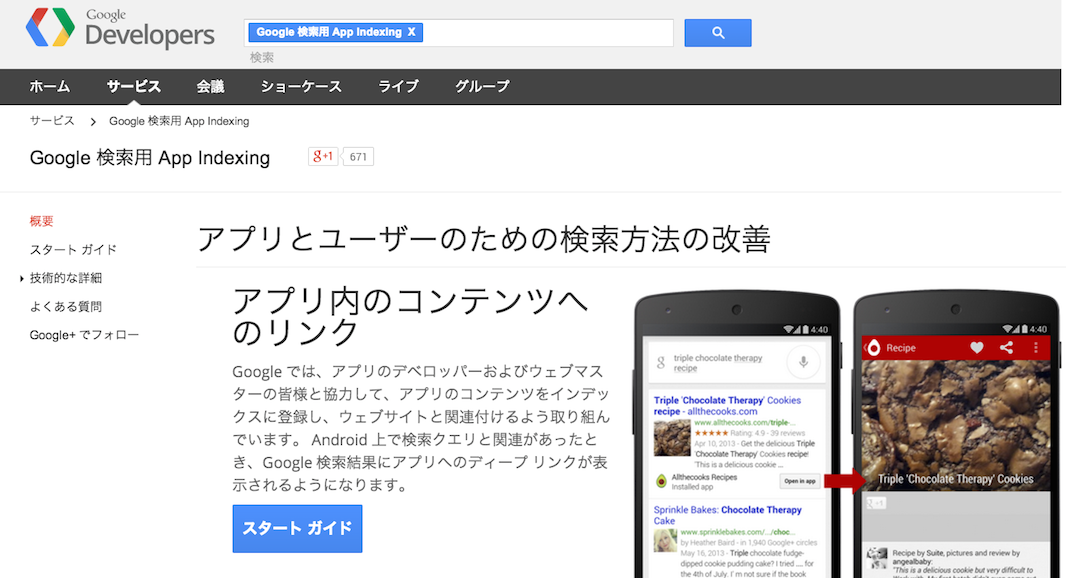Click the page title Google 検索用 App Indexing
Viewport: 1066px width, 578px height.
pos(150,158)
